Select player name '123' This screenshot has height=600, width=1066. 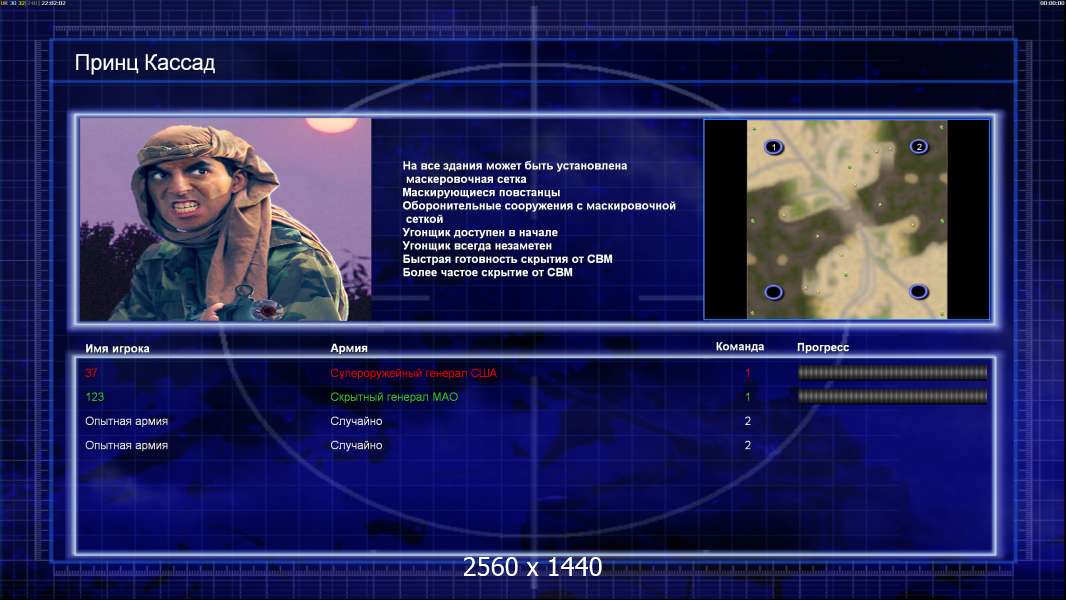click(94, 397)
